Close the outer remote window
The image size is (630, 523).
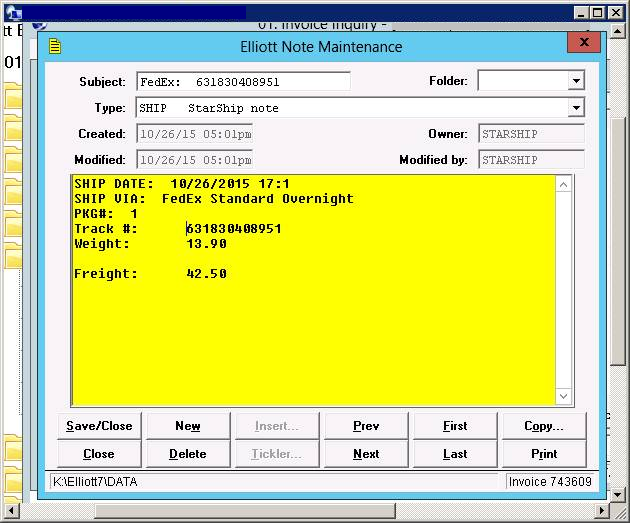(x=616, y=13)
